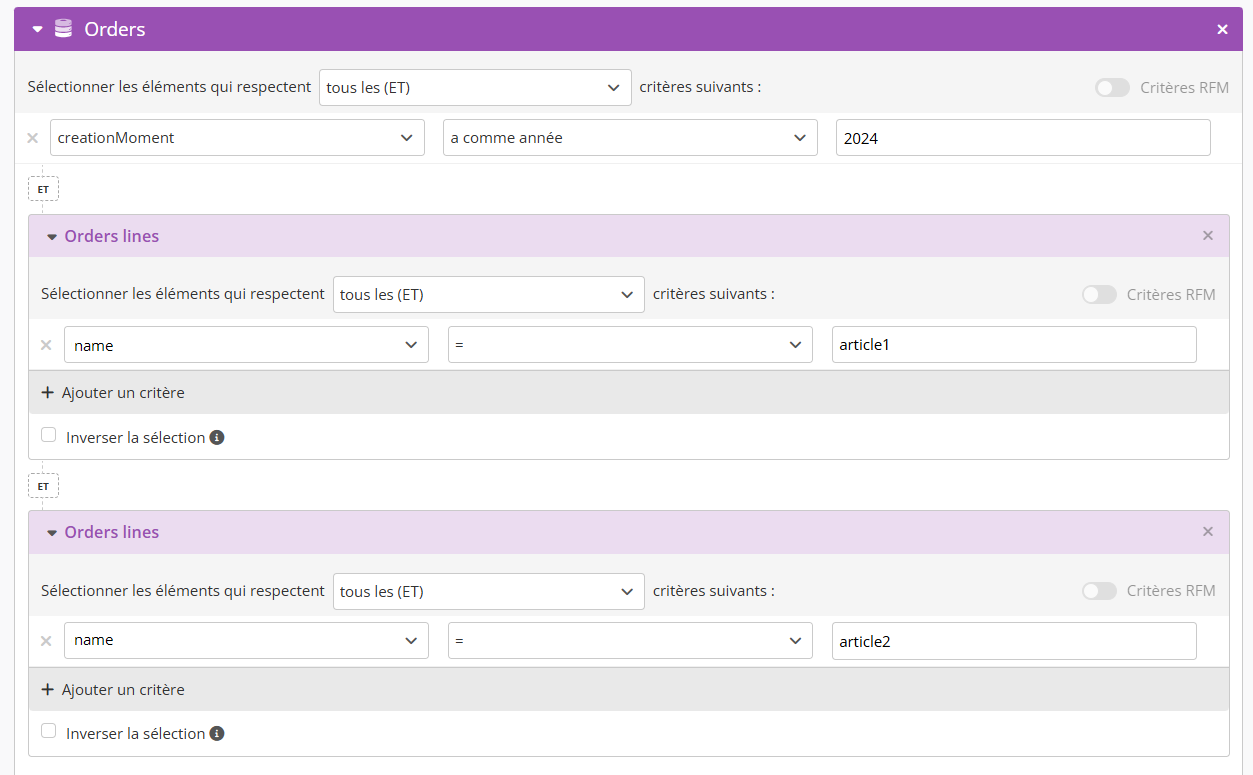Screen dimensions: 1253x775
Task: Click the Orders database icon
Action: tap(63, 29)
